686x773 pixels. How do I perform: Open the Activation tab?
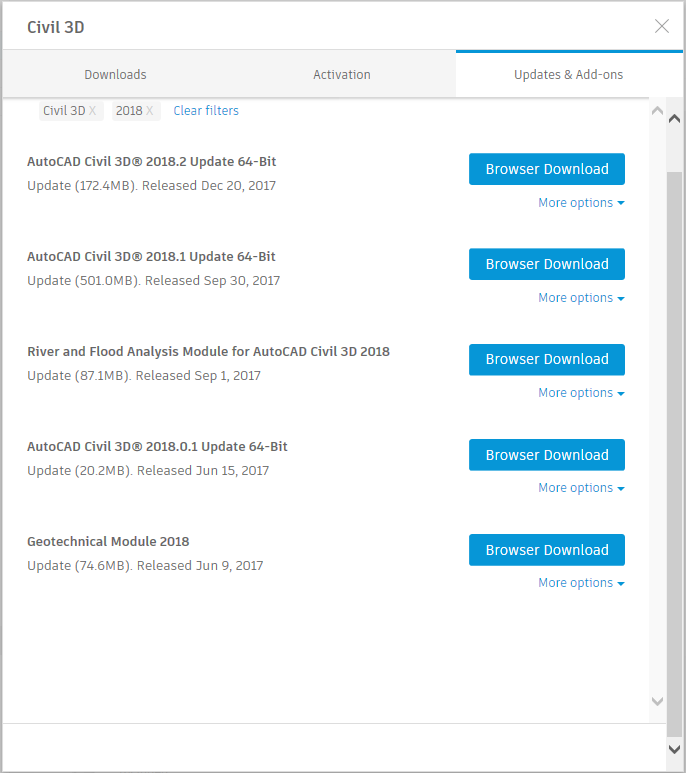pos(342,74)
